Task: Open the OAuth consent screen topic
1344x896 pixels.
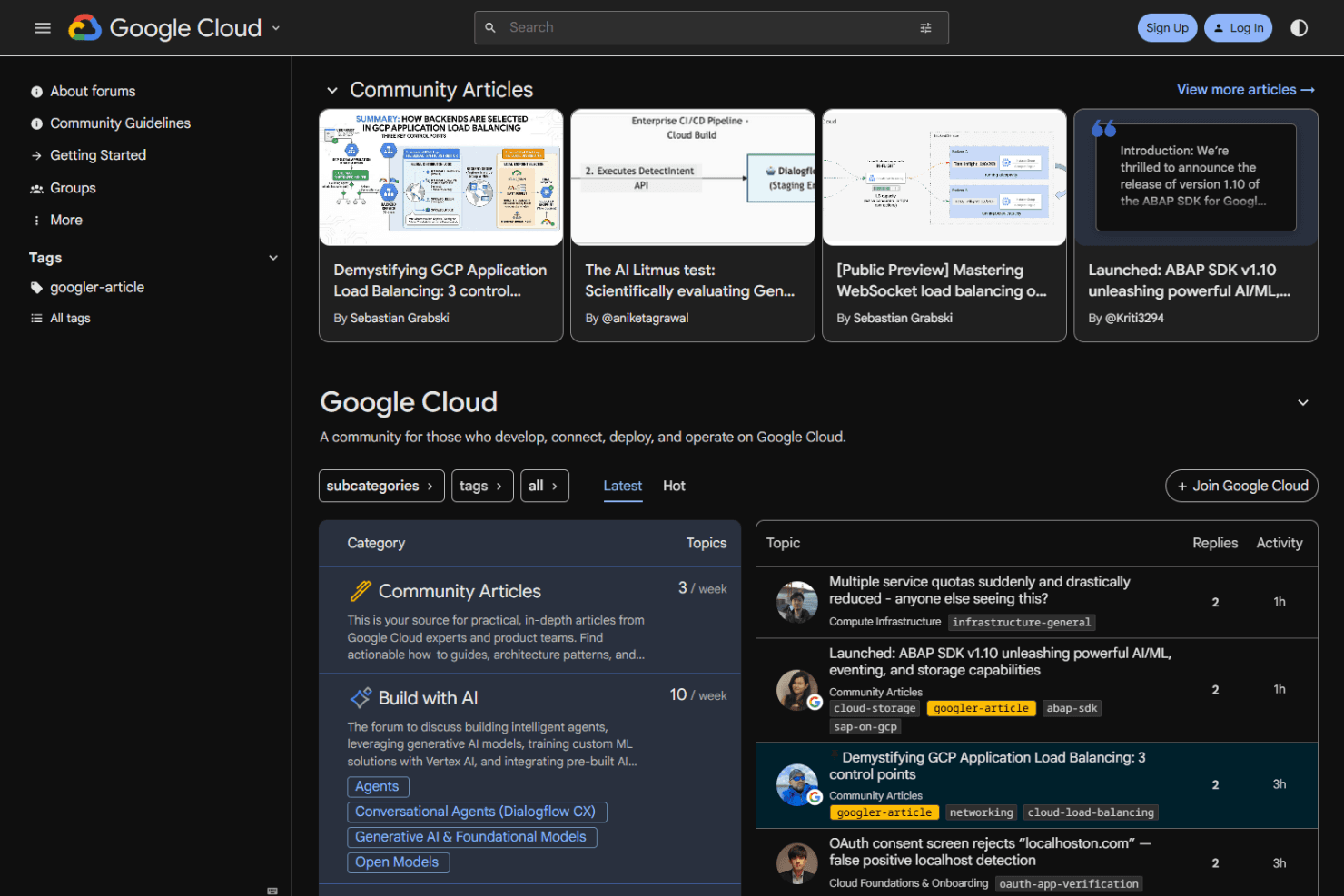Action: pyautogui.click(x=990, y=852)
